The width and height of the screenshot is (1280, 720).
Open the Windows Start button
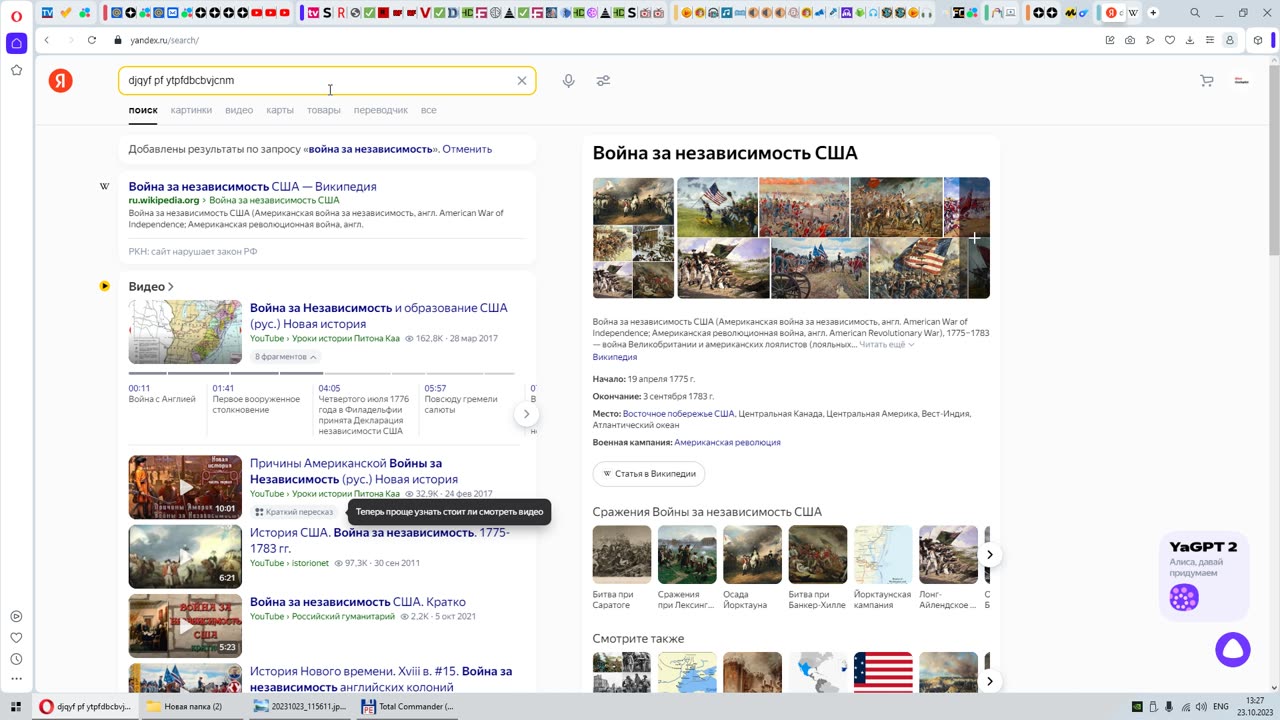[x=15, y=706]
